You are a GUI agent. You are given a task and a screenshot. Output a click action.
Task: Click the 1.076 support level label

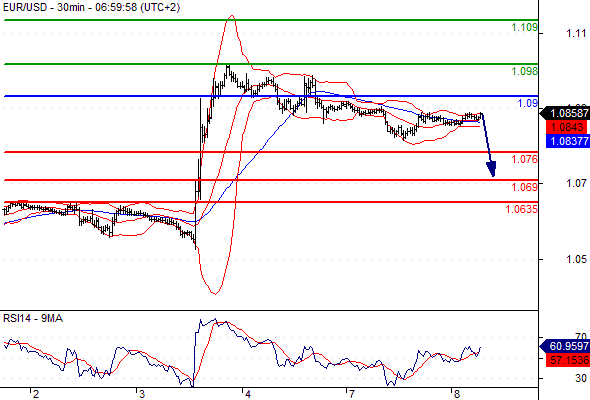tap(525, 159)
